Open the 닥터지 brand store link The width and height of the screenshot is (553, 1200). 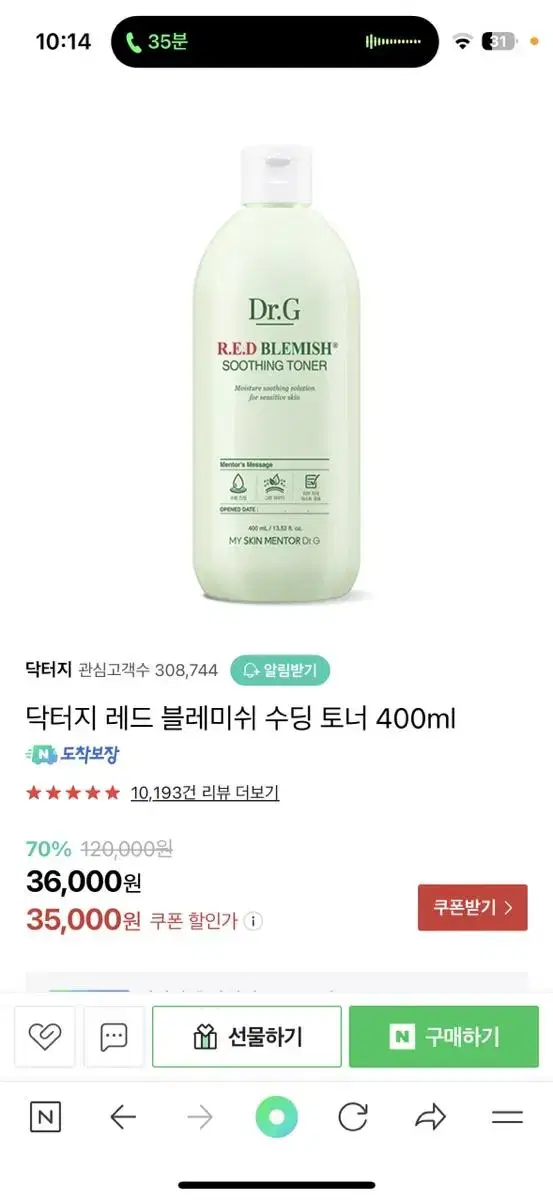pyautogui.click(x=47, y=670)
